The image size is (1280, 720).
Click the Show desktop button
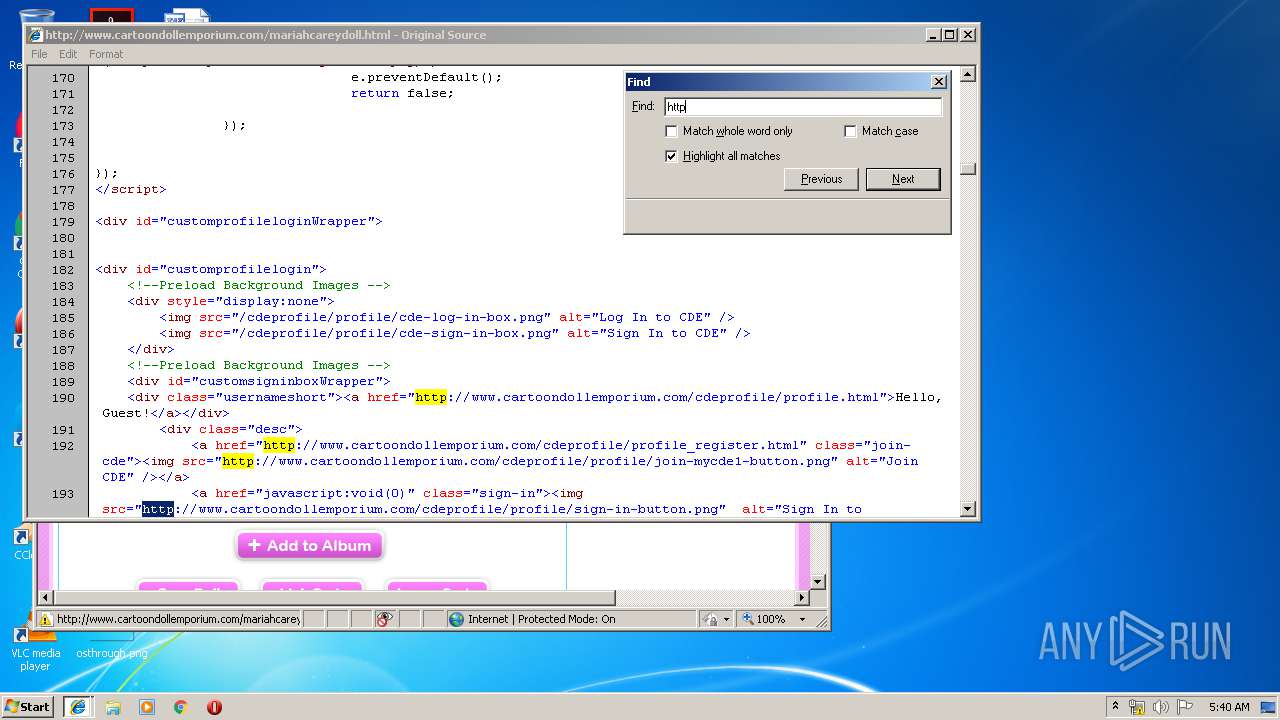click(1270, 707)
